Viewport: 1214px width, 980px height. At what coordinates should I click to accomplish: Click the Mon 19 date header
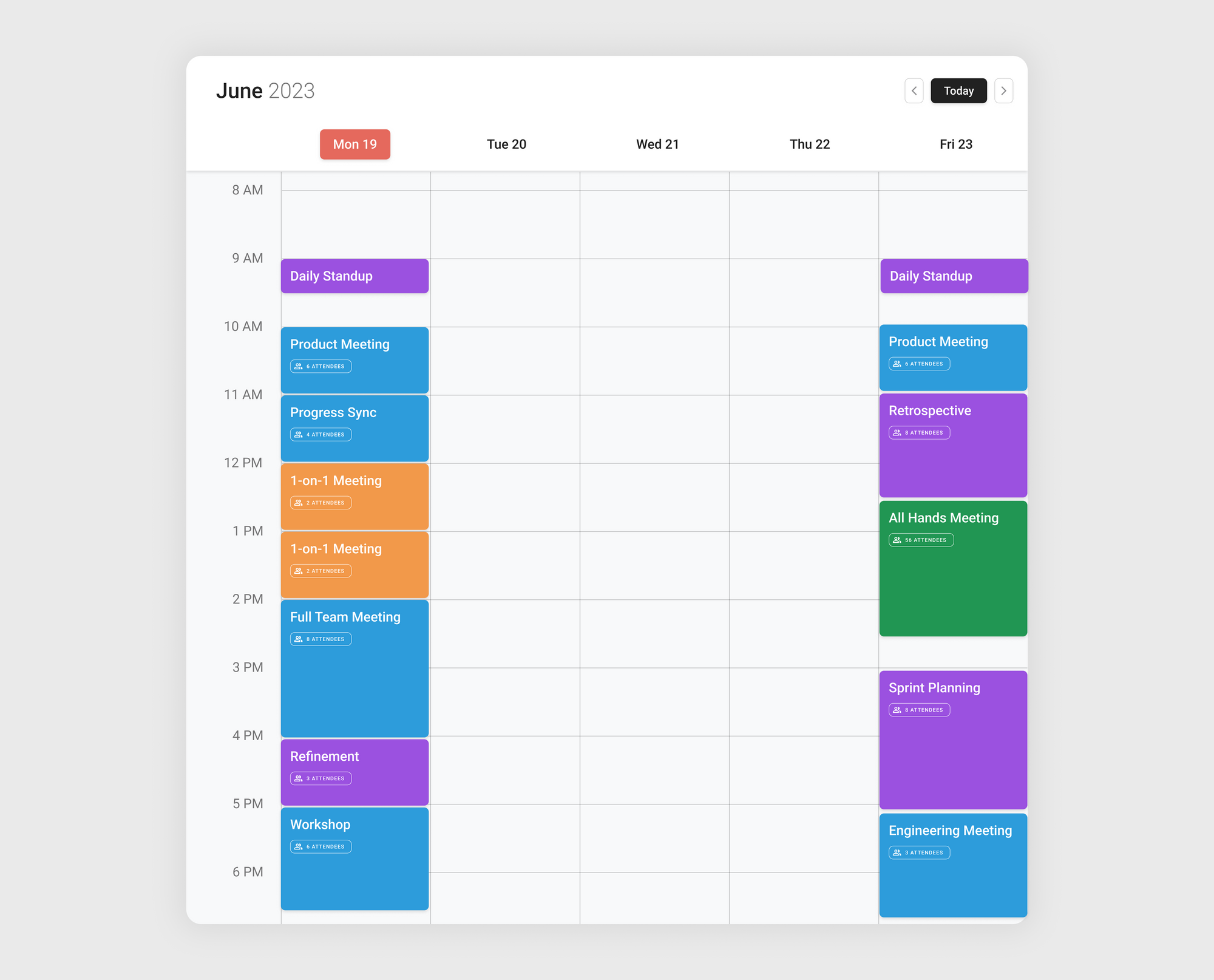[x=355, y=144]
